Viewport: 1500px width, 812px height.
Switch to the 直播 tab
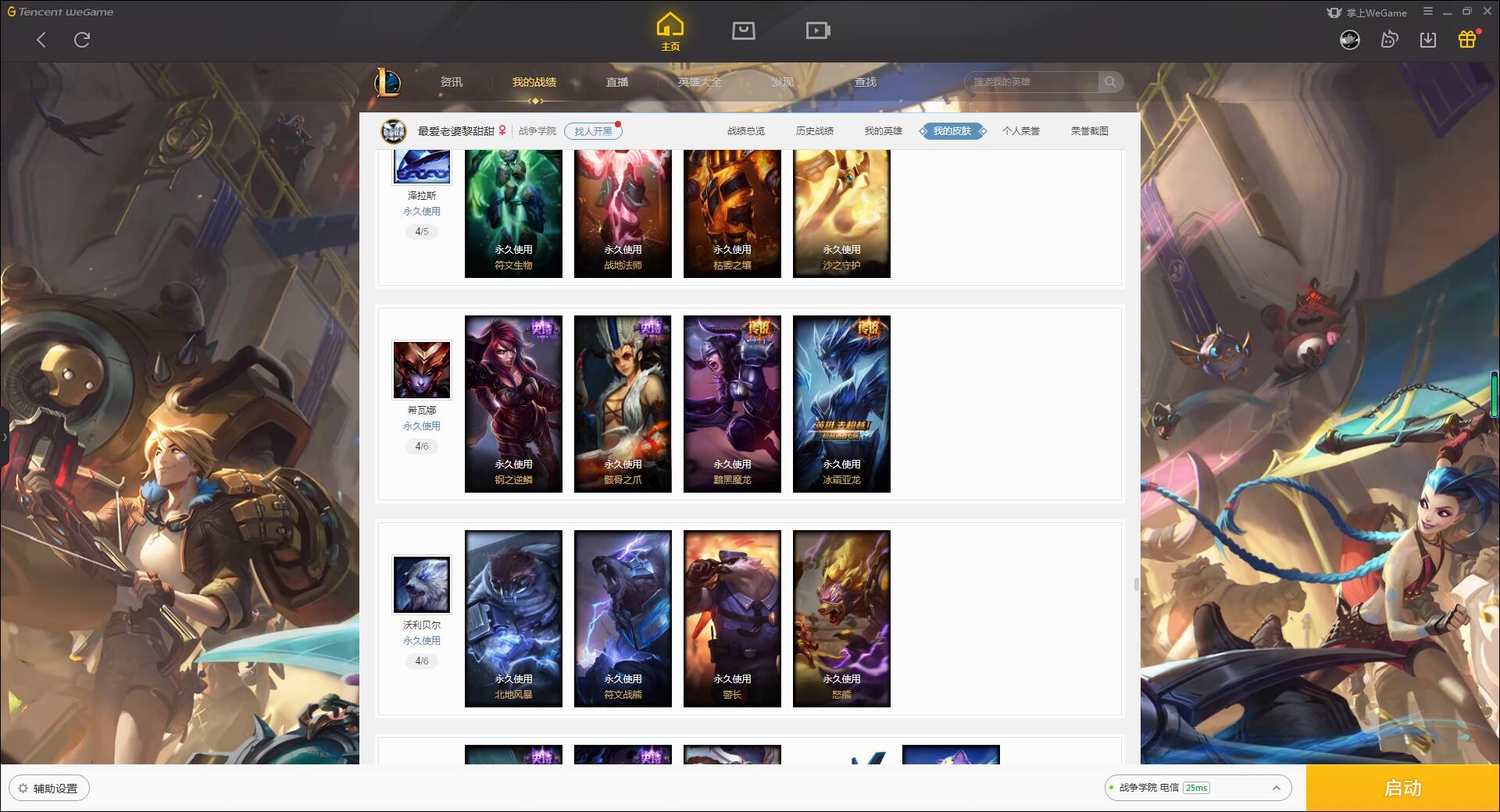[x=617, y=82]
